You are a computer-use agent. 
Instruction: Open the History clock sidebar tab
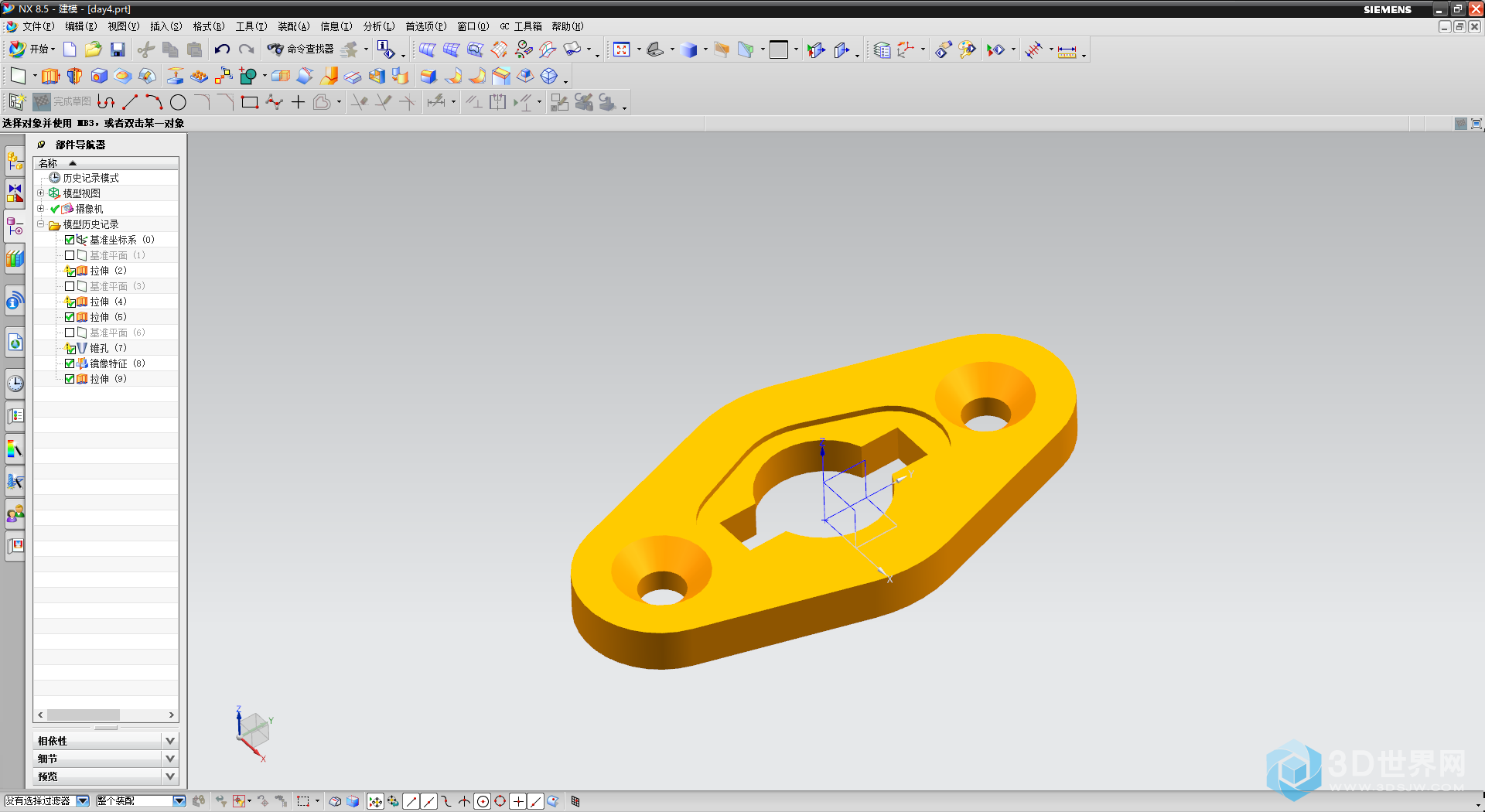coord(15,383)
